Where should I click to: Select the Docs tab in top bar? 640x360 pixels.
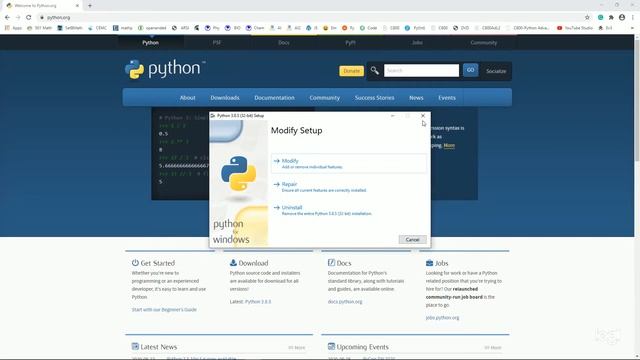284,42
